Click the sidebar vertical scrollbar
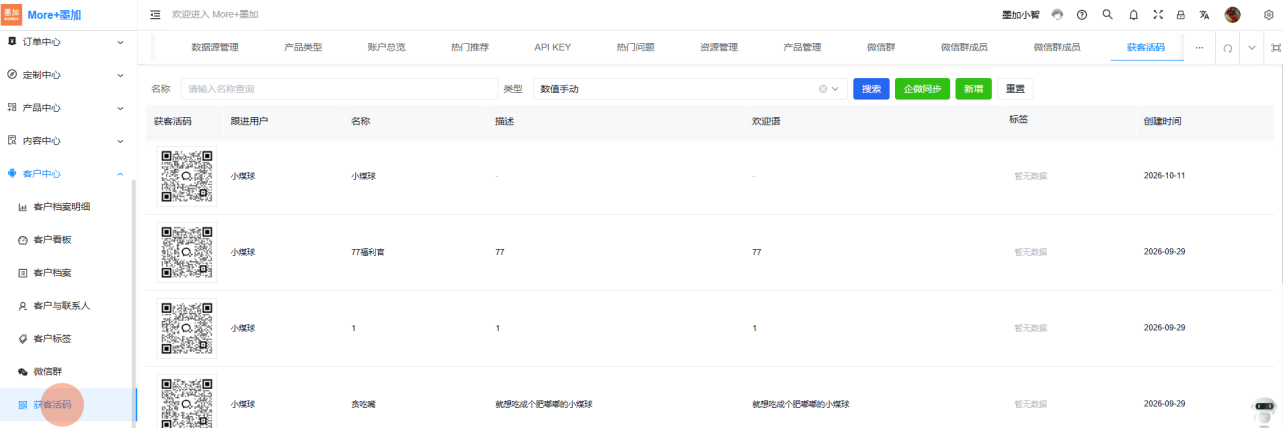The image size is (1283, 428). click(134, 300)
